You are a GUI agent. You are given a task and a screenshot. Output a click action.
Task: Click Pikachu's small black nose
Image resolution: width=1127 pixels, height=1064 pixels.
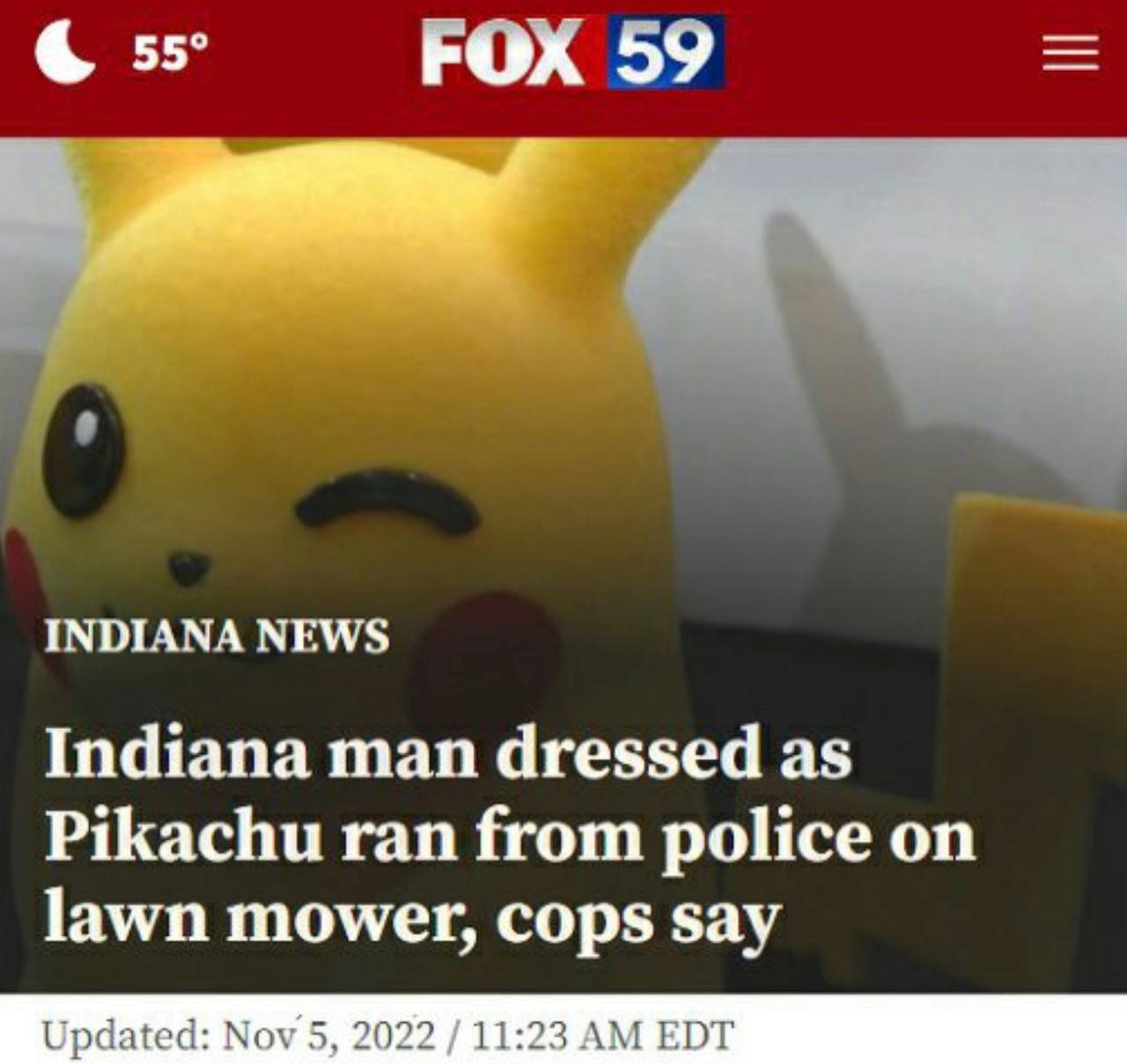[188, 567]
